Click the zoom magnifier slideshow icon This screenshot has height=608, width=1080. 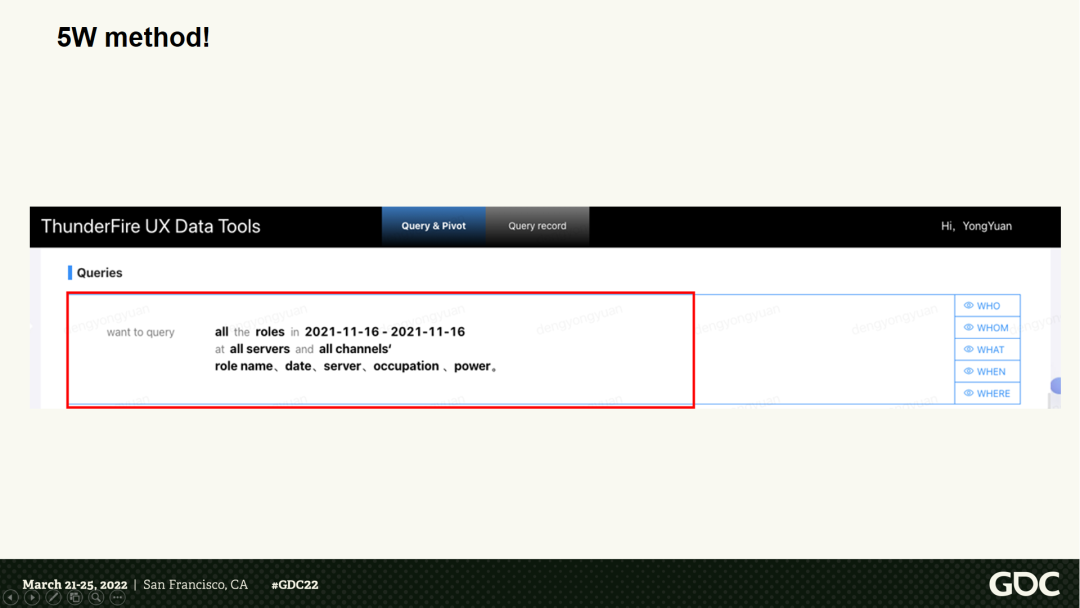tap(96, 598)
